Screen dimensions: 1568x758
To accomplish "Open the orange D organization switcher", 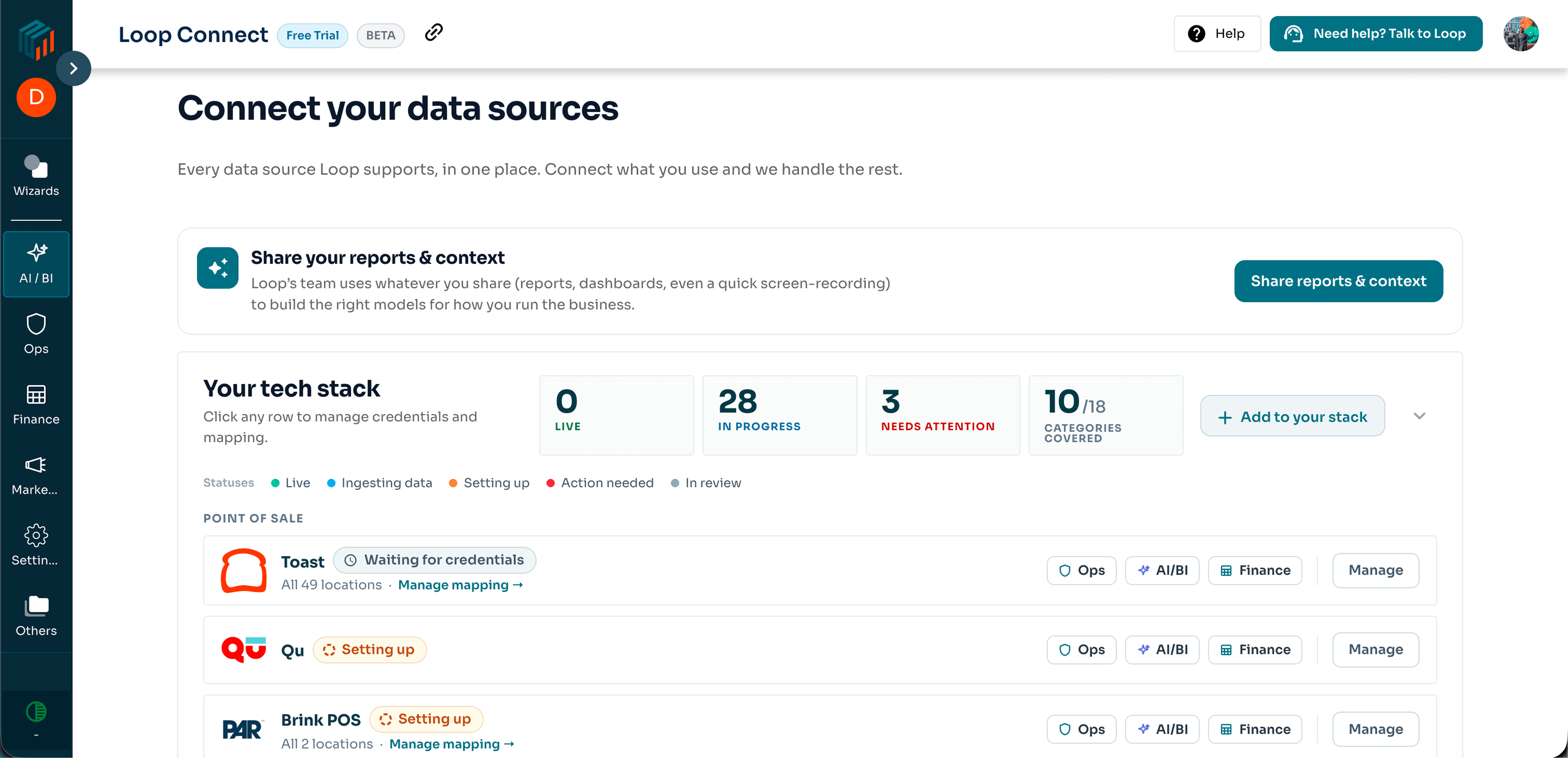I will click(x=36, y=97).
